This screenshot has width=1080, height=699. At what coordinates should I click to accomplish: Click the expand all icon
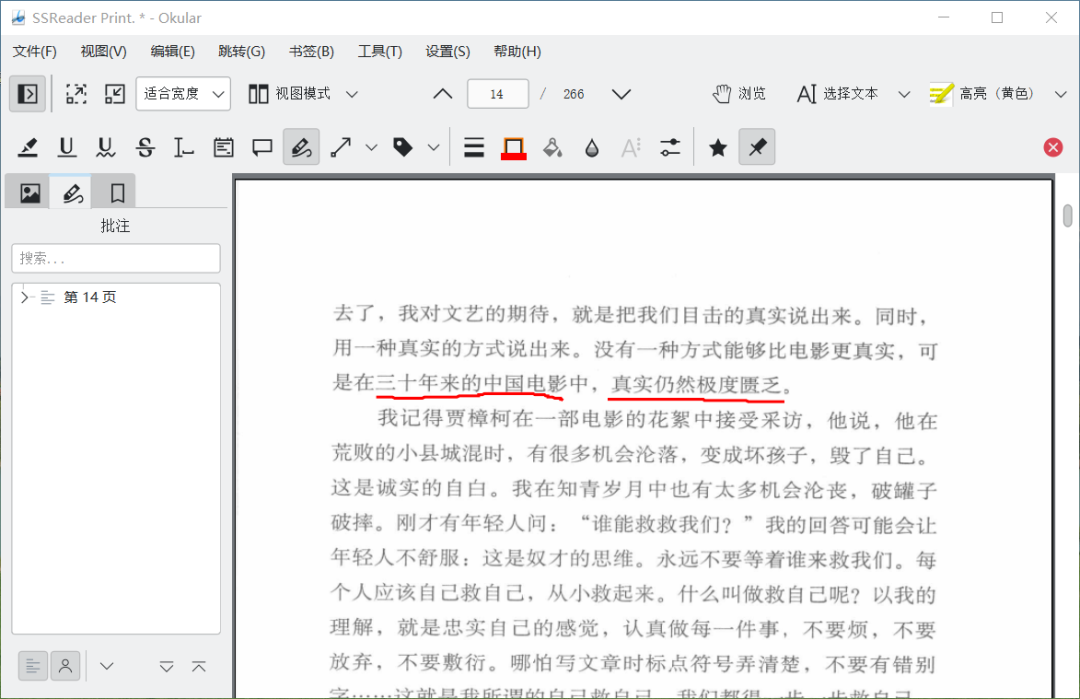click(166, 666)
